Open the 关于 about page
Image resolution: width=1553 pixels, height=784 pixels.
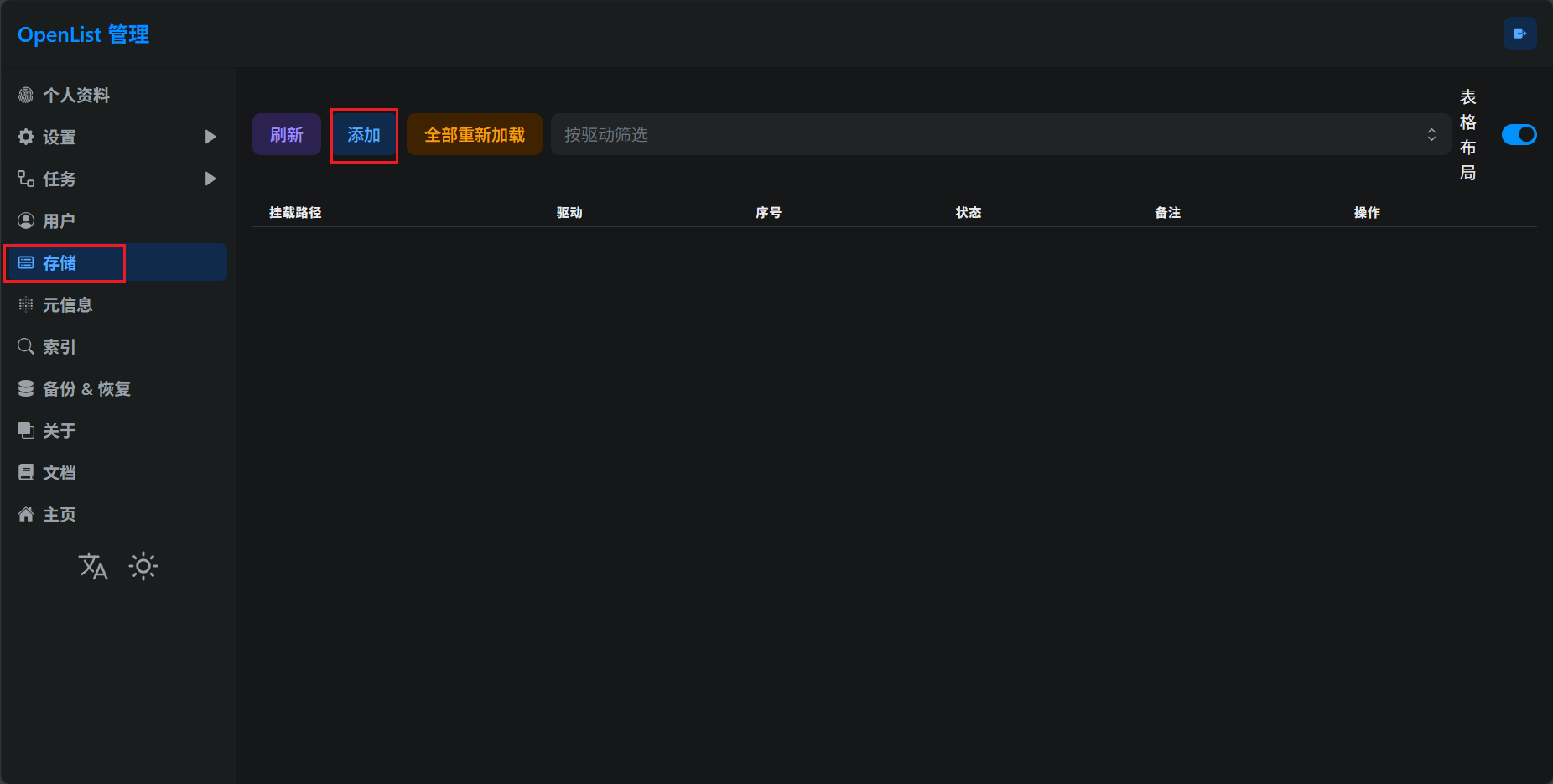coord(59,431)
